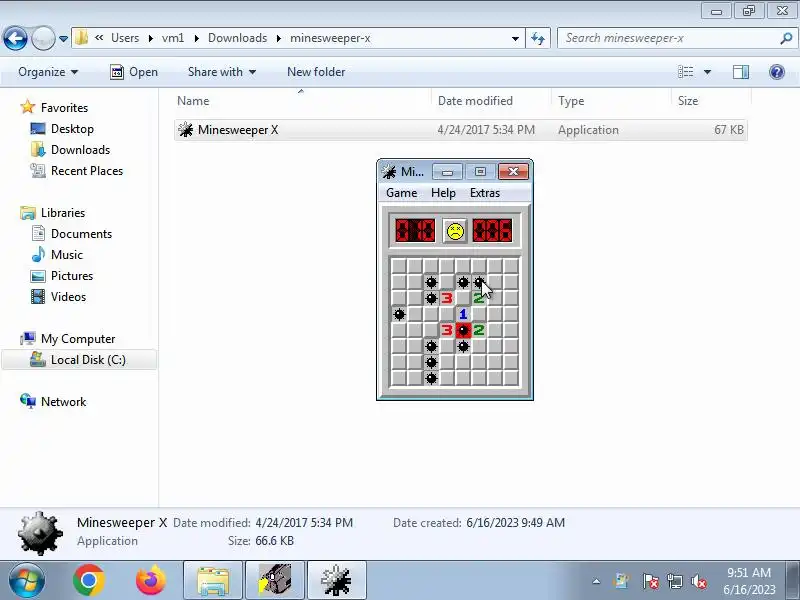This screenshot has height=600, width=800.
Task: Click the File Explorer taskbar button
Action: point(213,581)
